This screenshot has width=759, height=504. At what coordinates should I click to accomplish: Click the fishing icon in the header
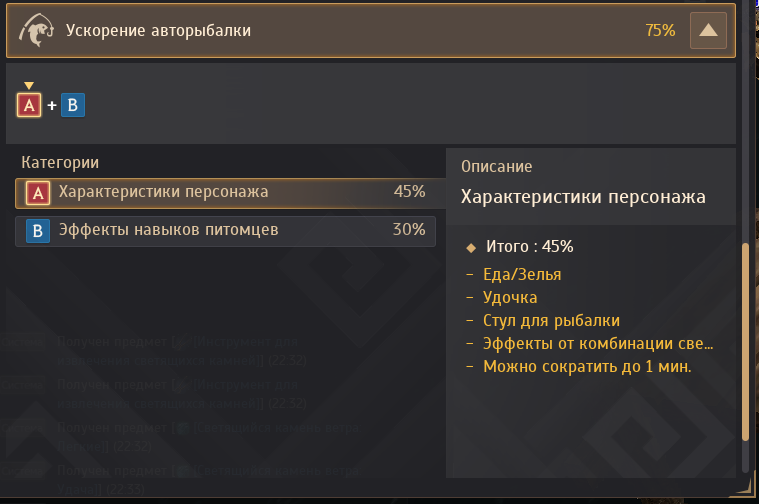tap(34, 30)
